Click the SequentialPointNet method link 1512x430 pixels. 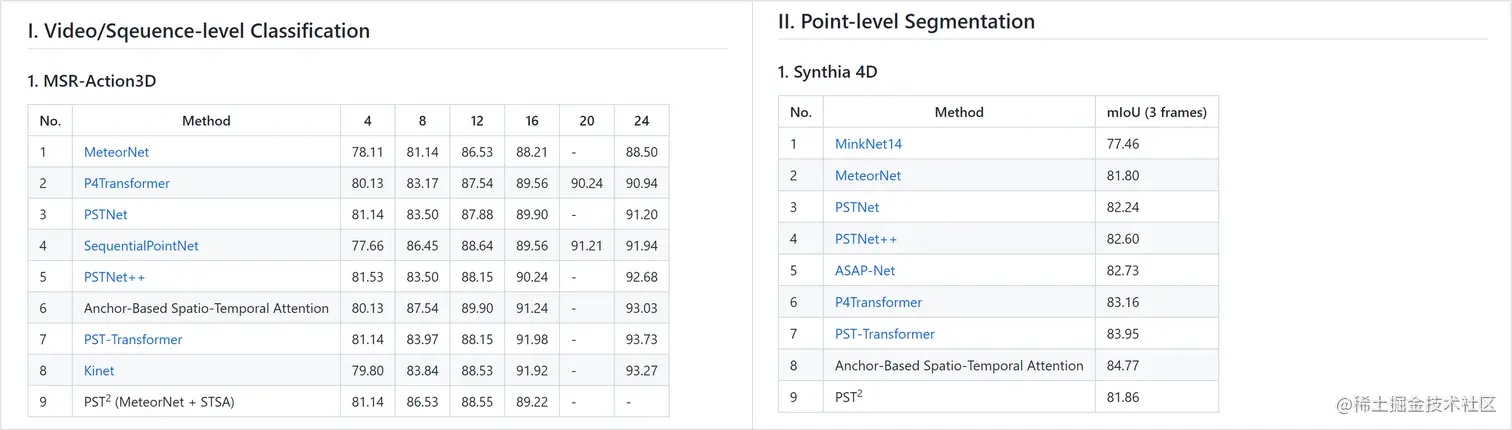[141, 246]
